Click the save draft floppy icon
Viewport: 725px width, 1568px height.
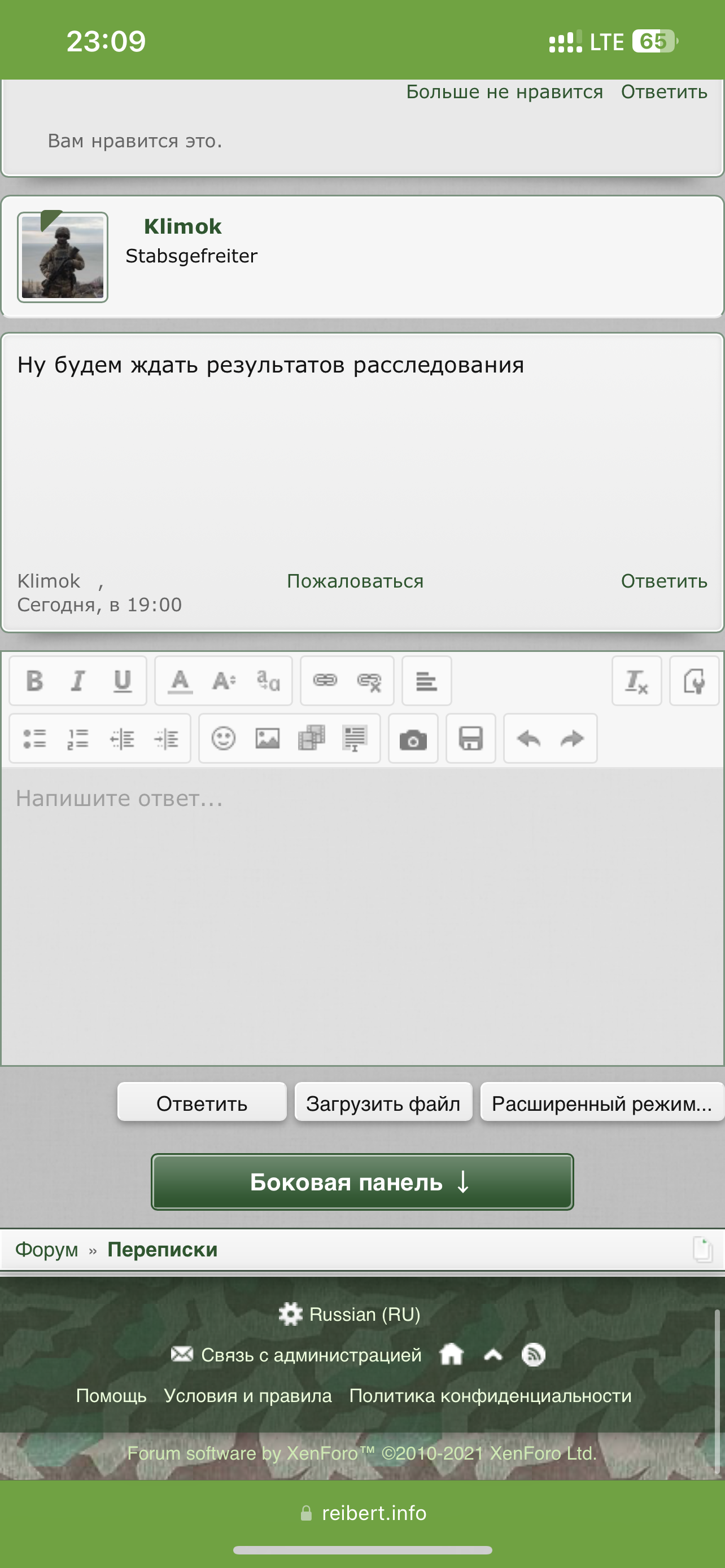coord(470,738)
